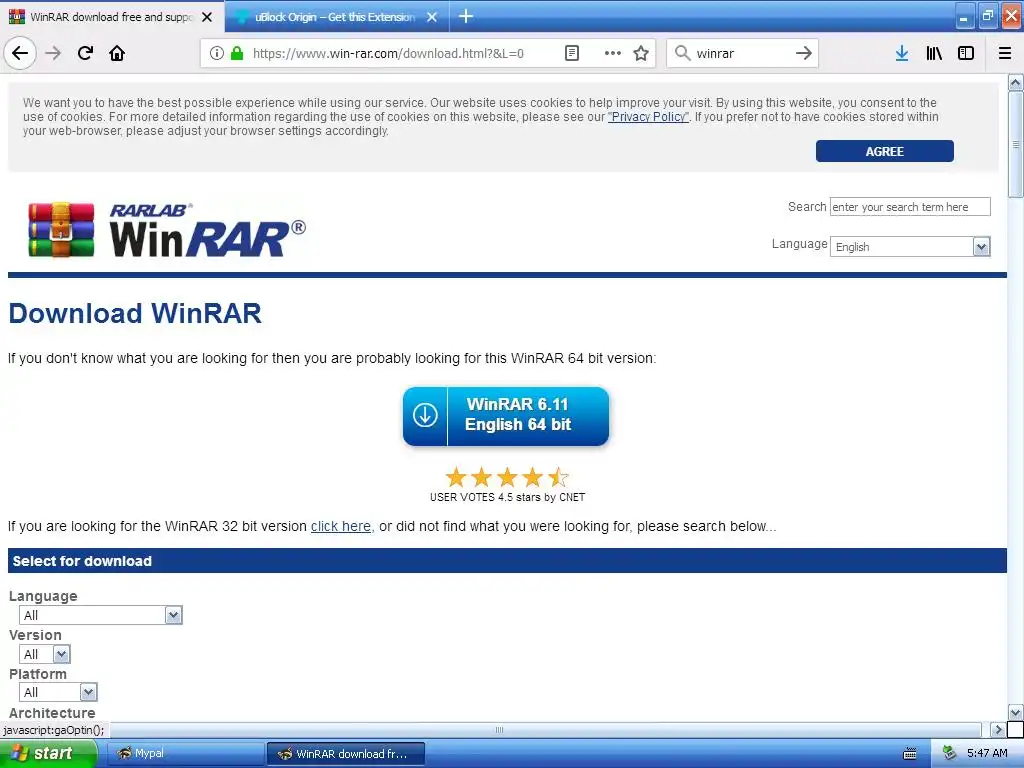Open the browser home page

pos(117,53)
